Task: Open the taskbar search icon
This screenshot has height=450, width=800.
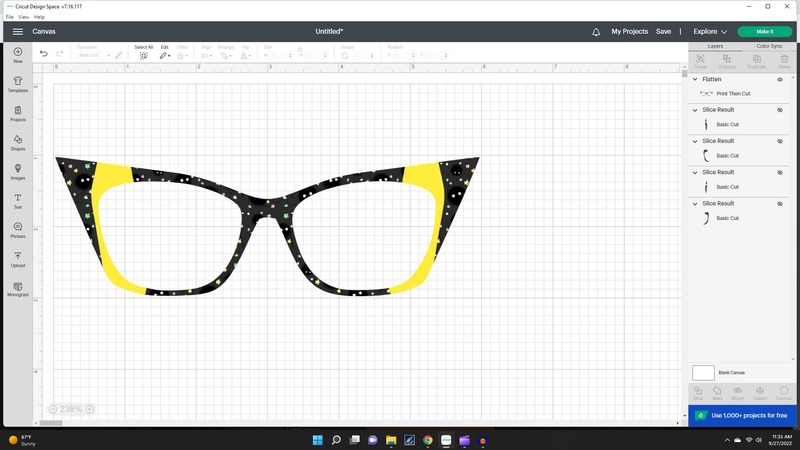Action: pyautogui.click(x=336, y=440)
